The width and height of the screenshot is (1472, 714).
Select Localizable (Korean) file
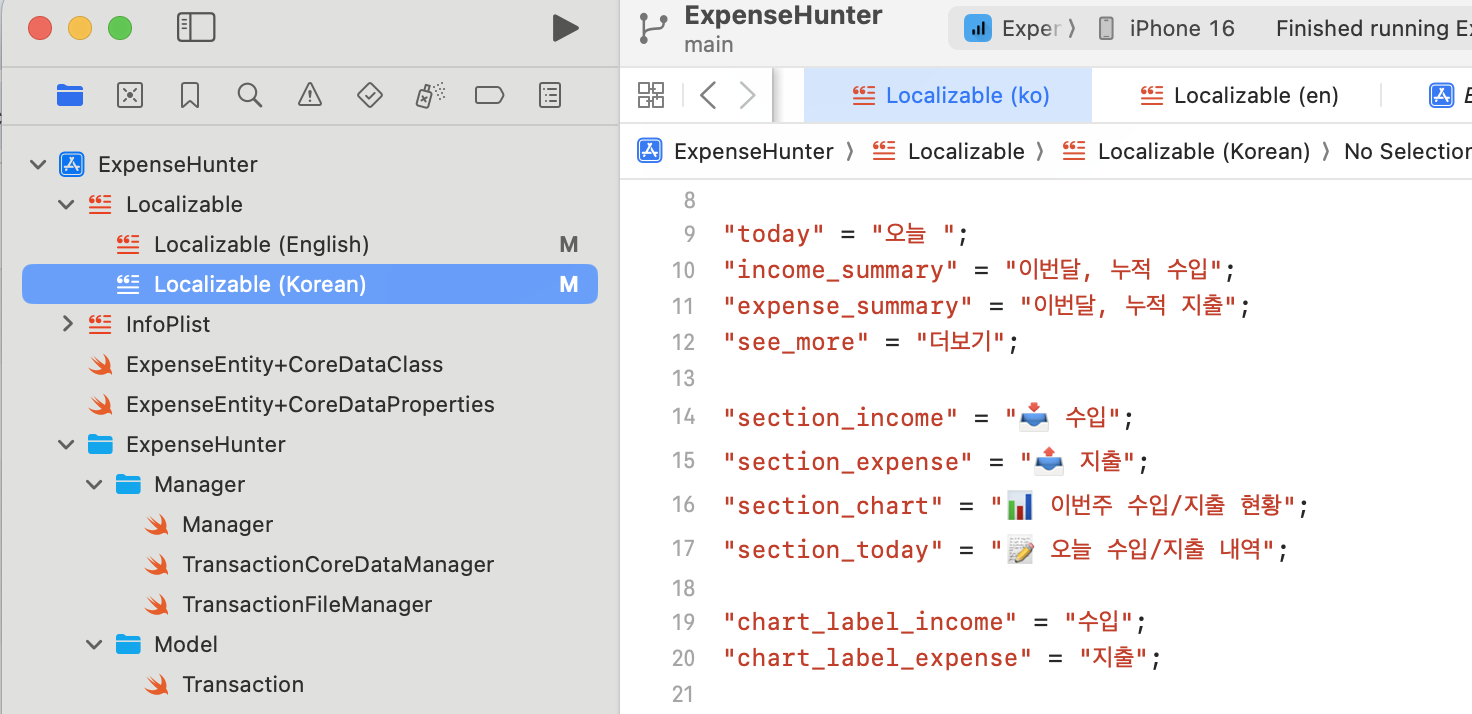coord(310,284)
